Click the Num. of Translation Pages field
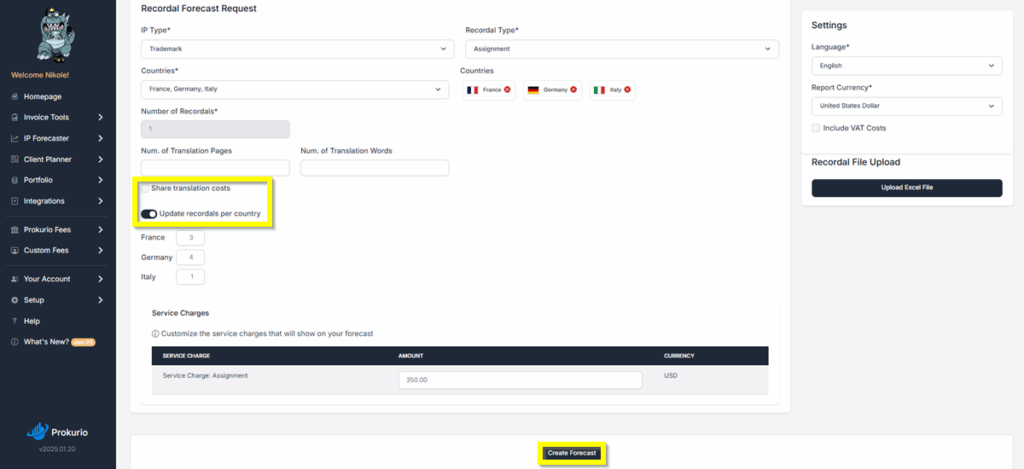The height and width of the screenshot is (469, 1024). 215,168
